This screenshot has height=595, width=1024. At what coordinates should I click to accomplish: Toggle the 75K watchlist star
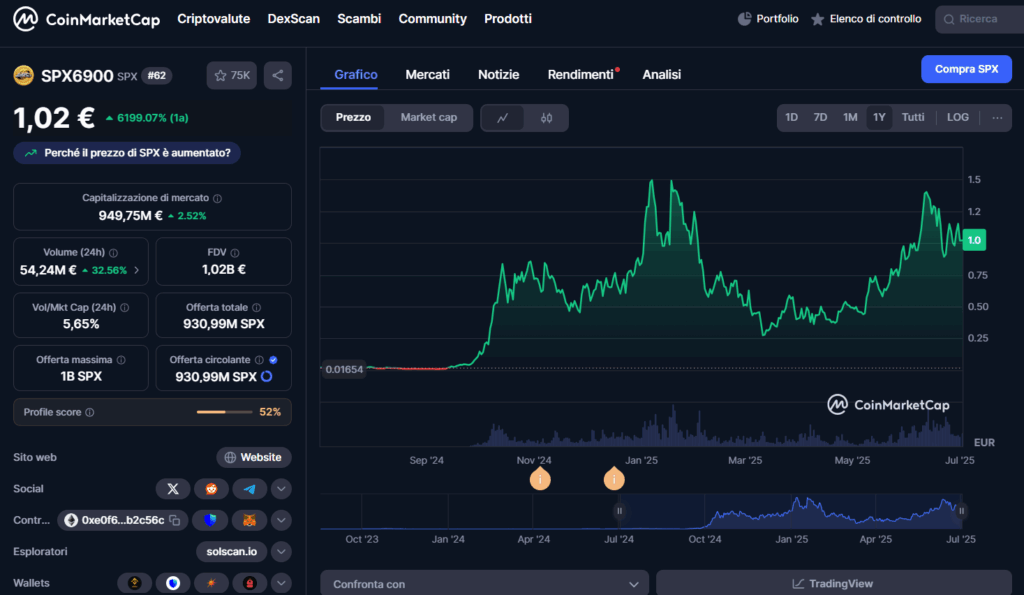(232, 75)
